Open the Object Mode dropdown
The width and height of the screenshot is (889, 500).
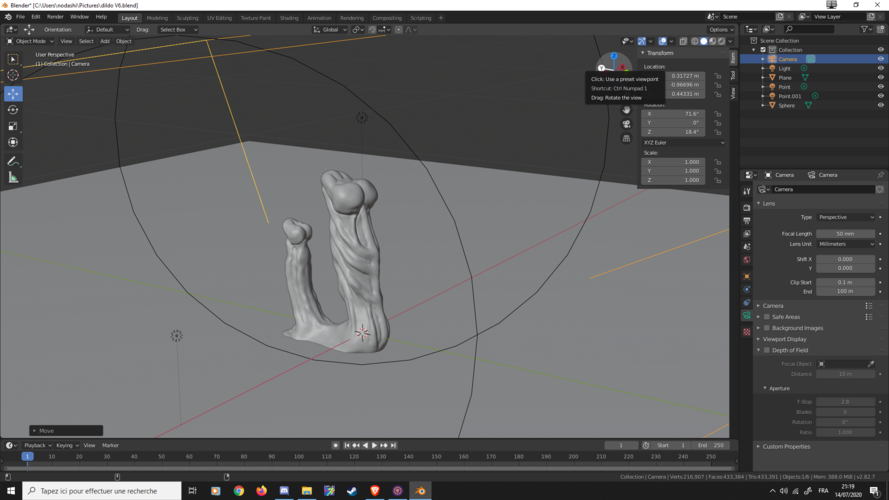[x=30, y=41]
